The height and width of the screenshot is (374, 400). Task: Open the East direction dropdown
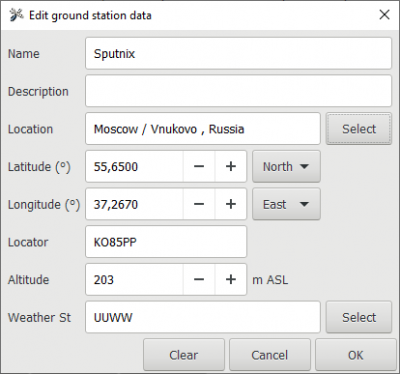(286, 204)
